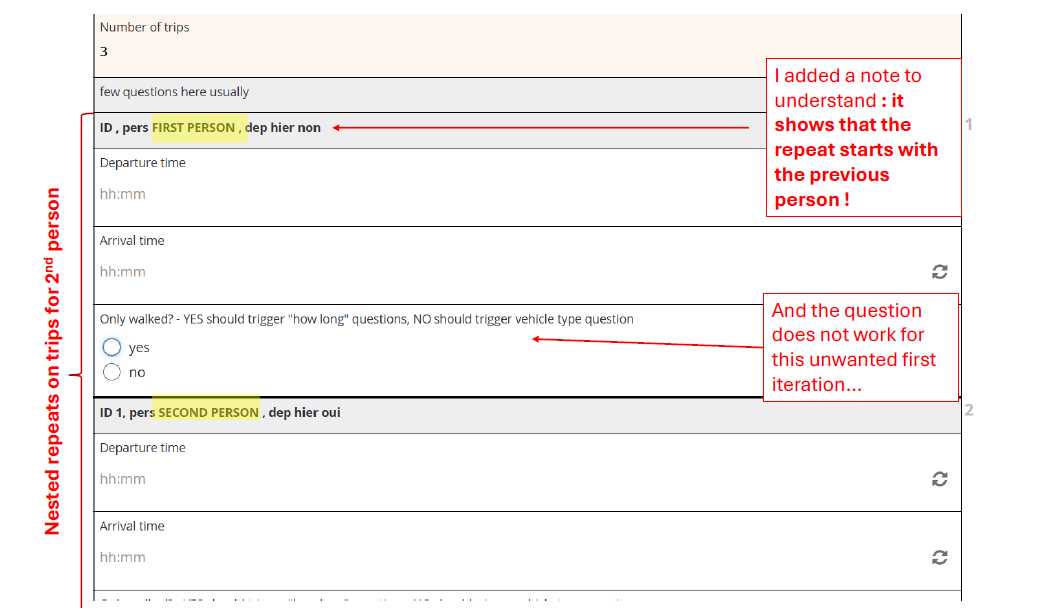Image resolution: width=1049 pixels, height=608 pixels.
Task: Reset the second person's Departure time field
Action: [x=939, y=479]
